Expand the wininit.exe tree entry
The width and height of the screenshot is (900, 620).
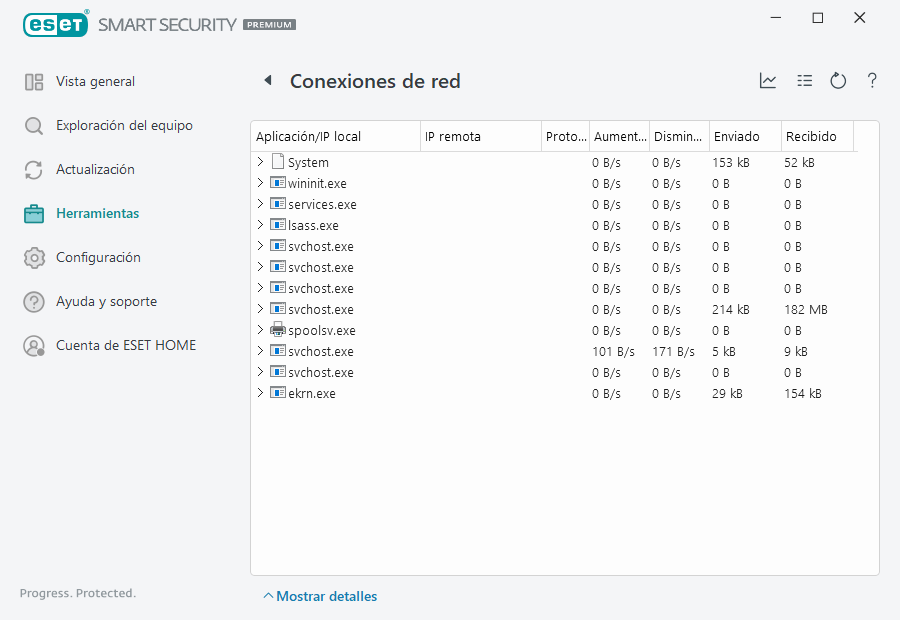pos(261,183)
